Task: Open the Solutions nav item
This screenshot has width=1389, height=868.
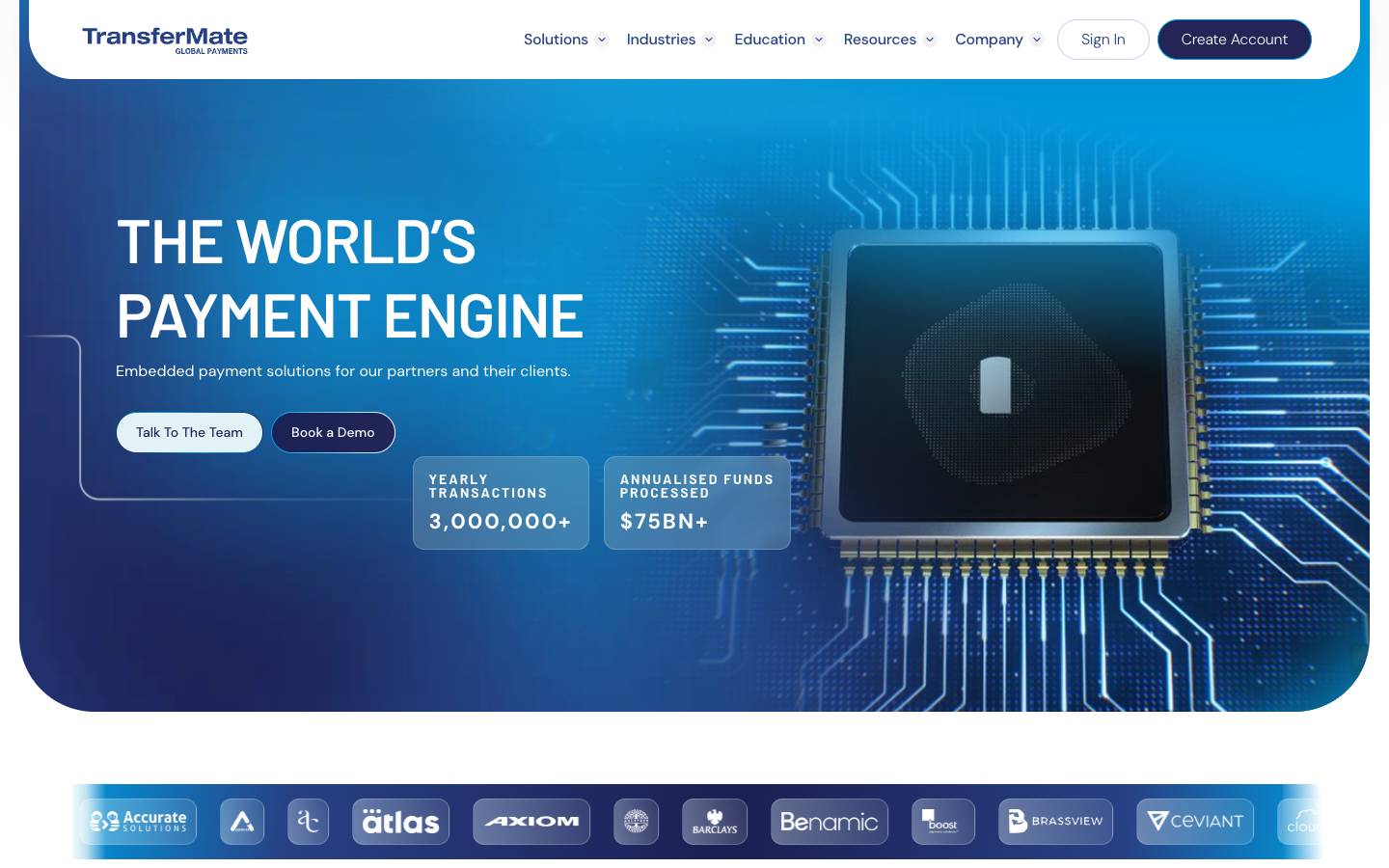Action: 556,40
